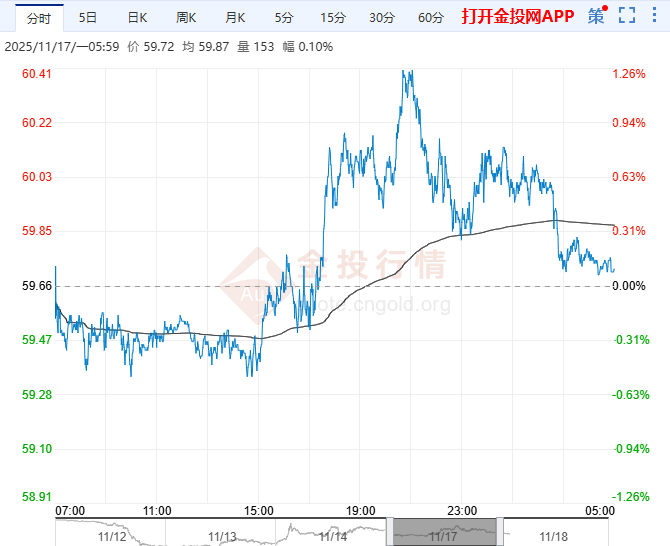Jump to 11/13 on the timeline
The width and height of the screenshot is (670, 546).
[x=224, y=537]
